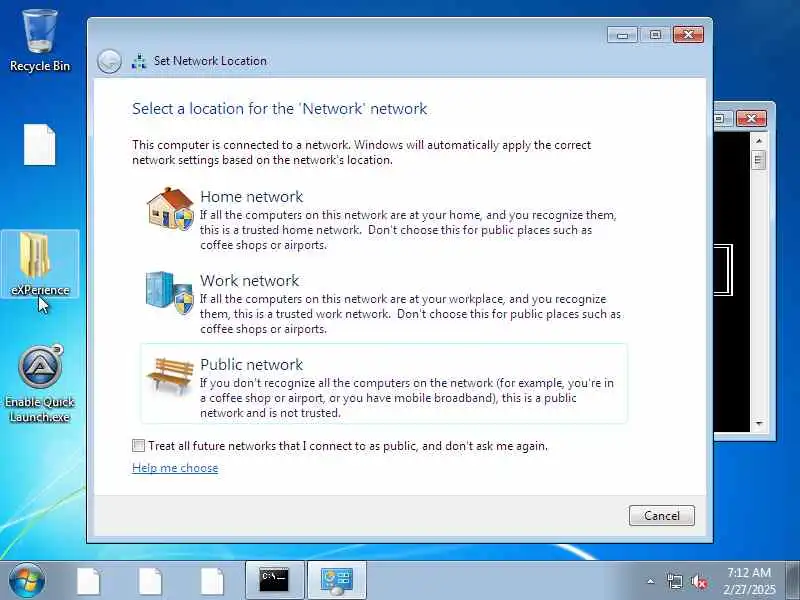
Task: Check 'Treat all future networks as public'
Action: (x=138, y=445)
